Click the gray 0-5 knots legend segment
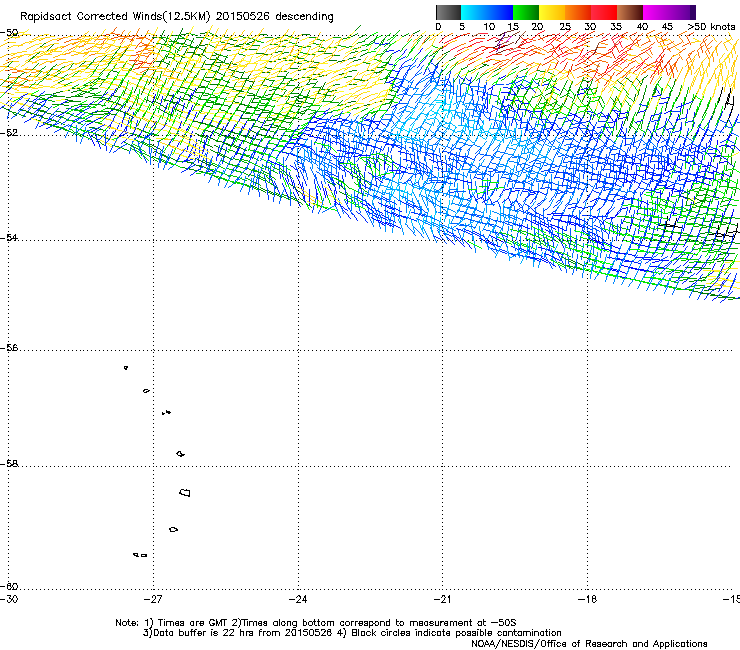 (x=449, y=12)
